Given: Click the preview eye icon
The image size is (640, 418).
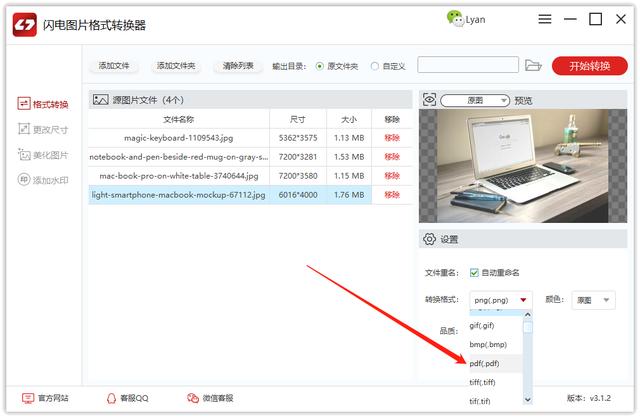Looking at the screenshot, I should (429, 99).
